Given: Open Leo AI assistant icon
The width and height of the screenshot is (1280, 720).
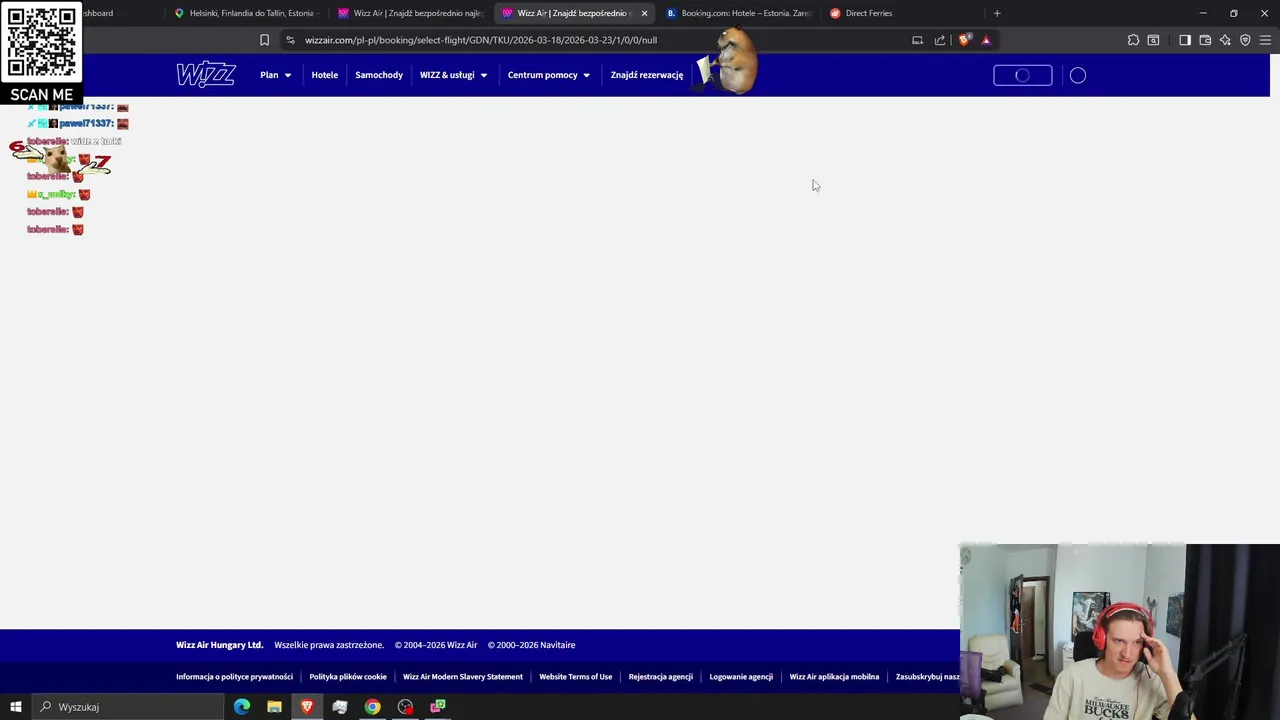Looking at the screenshot, I should (x=1225, y=40).
